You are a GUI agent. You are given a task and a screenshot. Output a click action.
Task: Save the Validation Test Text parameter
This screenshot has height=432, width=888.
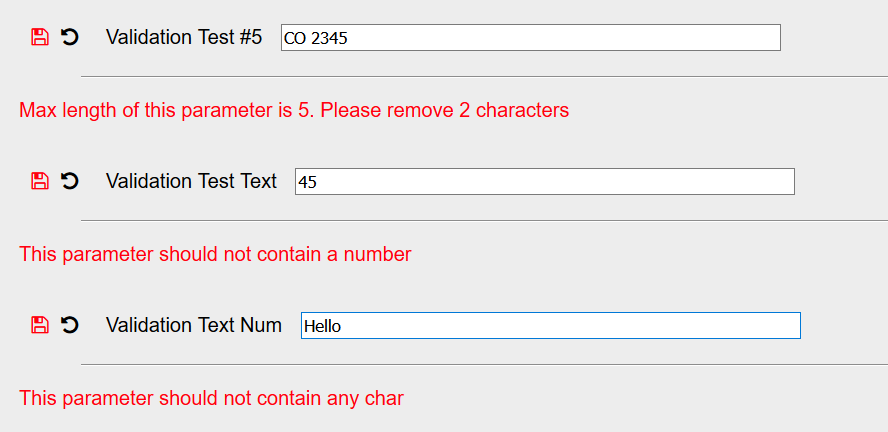40,181
